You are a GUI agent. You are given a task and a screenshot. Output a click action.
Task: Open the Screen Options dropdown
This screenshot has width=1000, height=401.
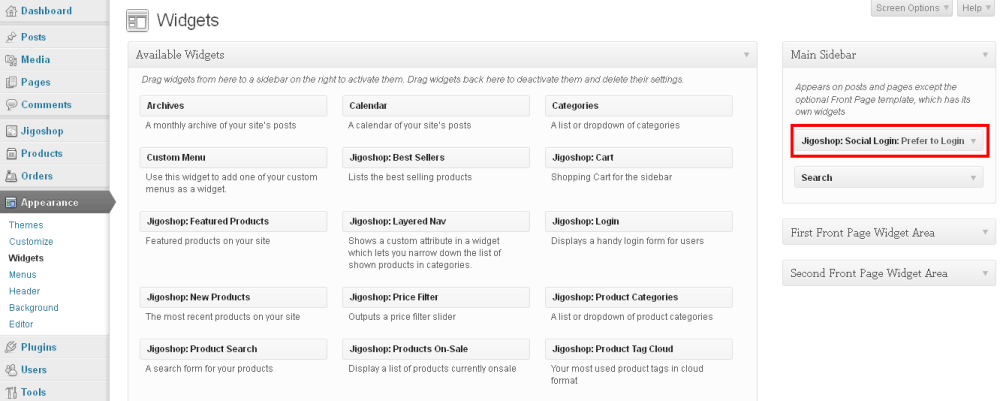click(912, 8)
